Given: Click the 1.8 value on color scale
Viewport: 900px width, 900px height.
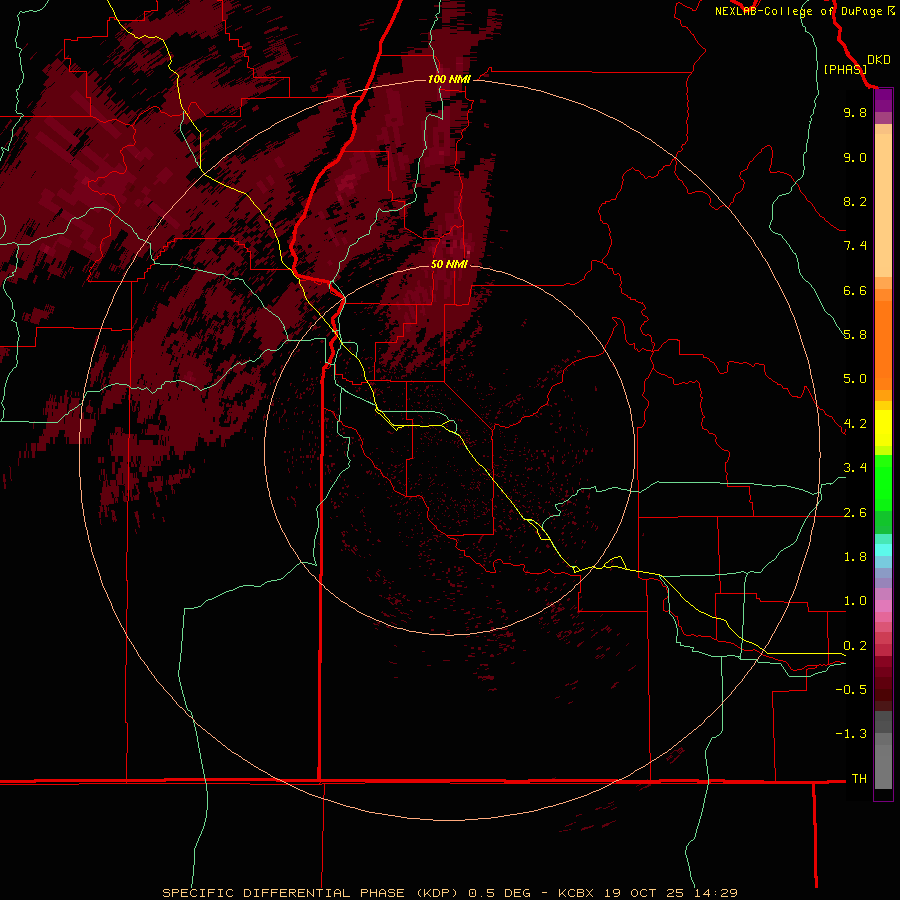Looking at the screenshot, I should 855,557.
